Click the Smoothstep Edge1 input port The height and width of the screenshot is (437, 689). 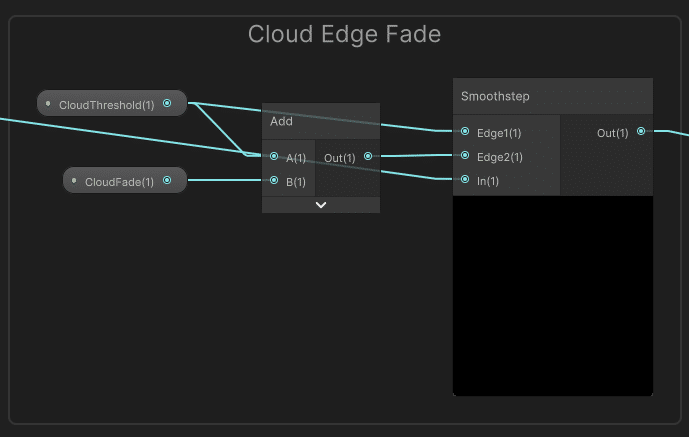465,131
